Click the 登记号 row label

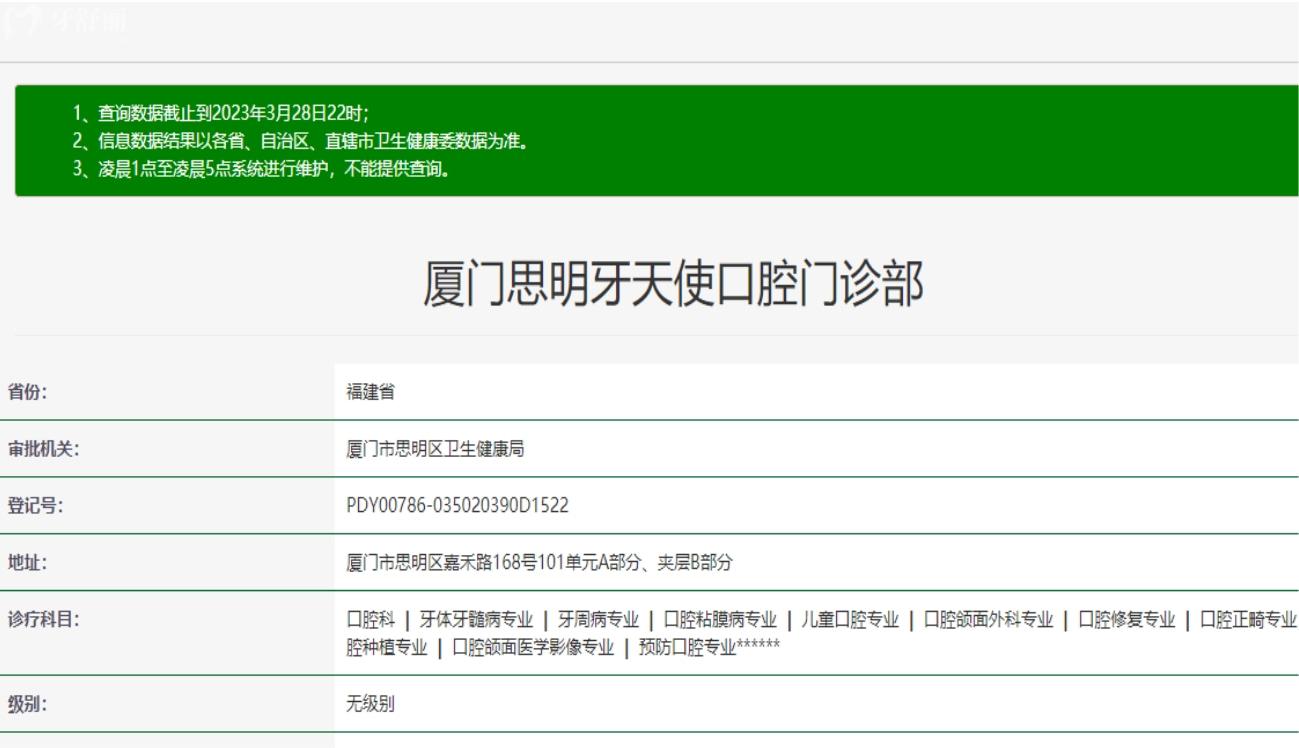(x=36, y=506)
